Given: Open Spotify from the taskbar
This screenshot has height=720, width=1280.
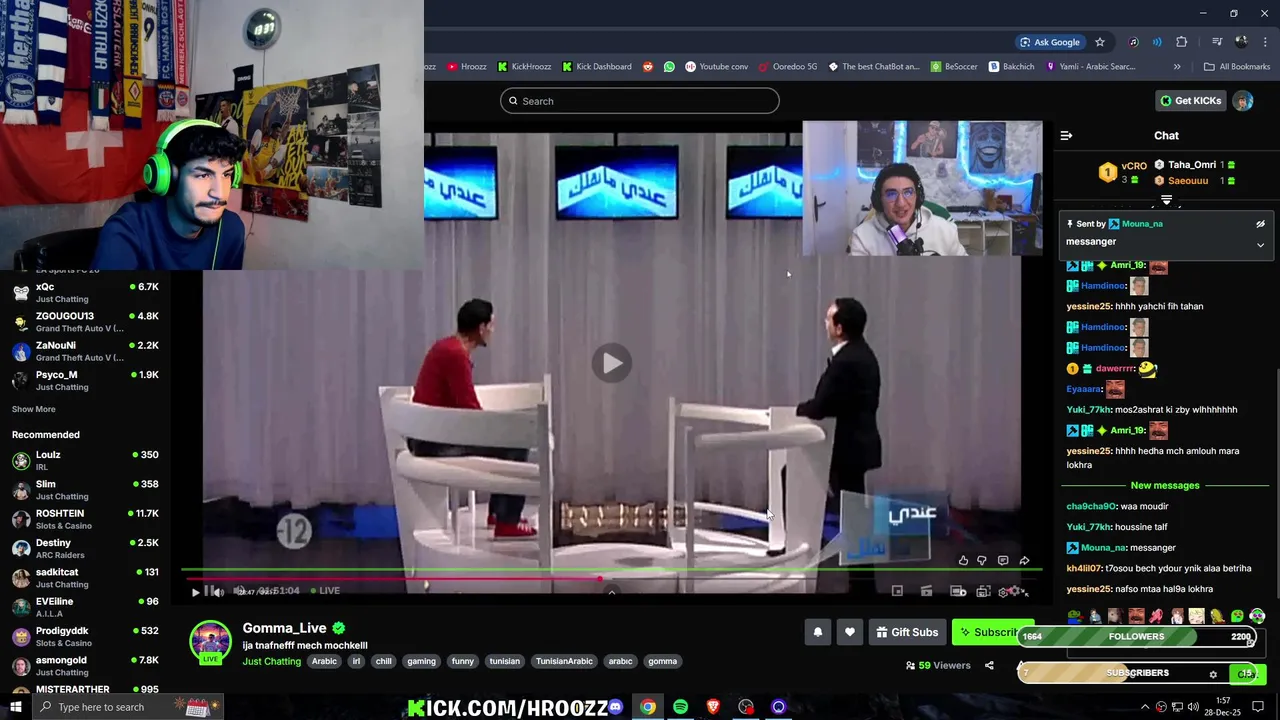Looking at the screenshot, I should 680,707.
